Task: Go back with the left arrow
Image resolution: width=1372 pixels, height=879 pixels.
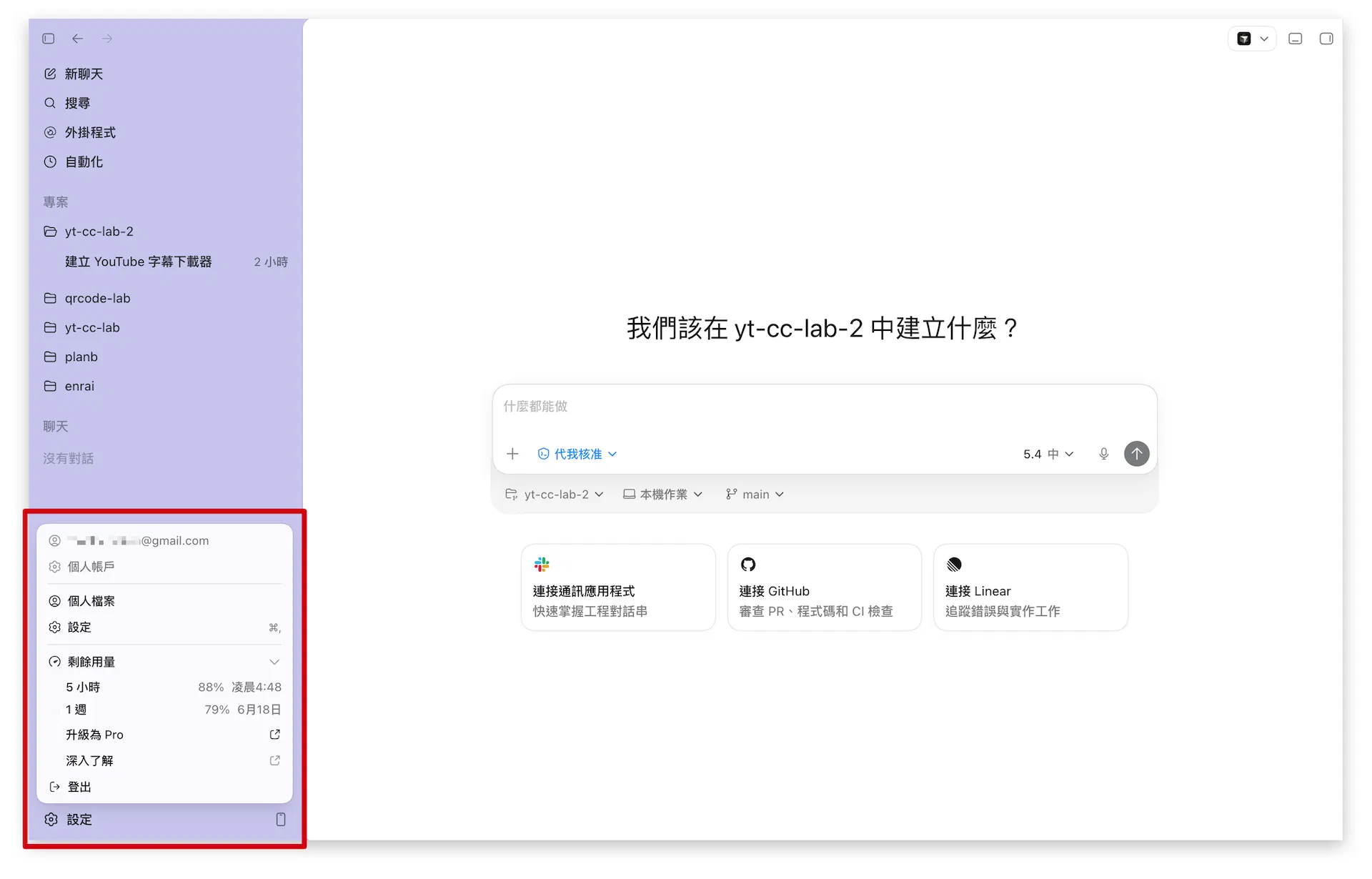Action: tap(78, 39)
